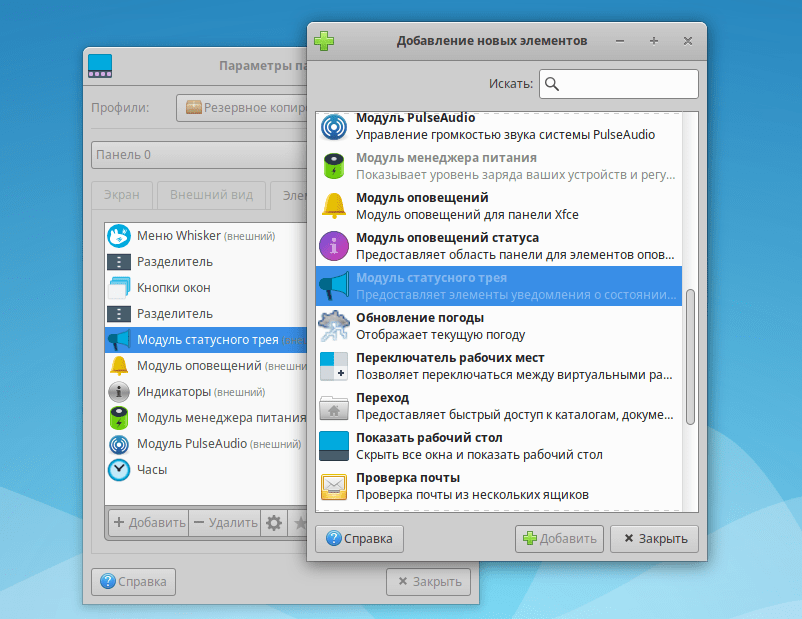Click the desktop icon of Показать рабочий стол
The image size is (802, 619).
point(333,446)
